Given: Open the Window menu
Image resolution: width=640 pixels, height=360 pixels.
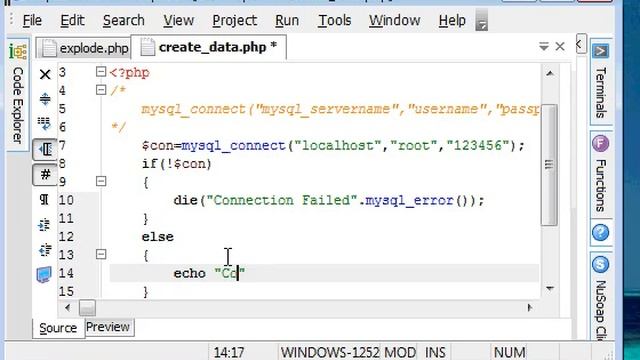Looking at the screenshot, I should click(x=394, y=20).
